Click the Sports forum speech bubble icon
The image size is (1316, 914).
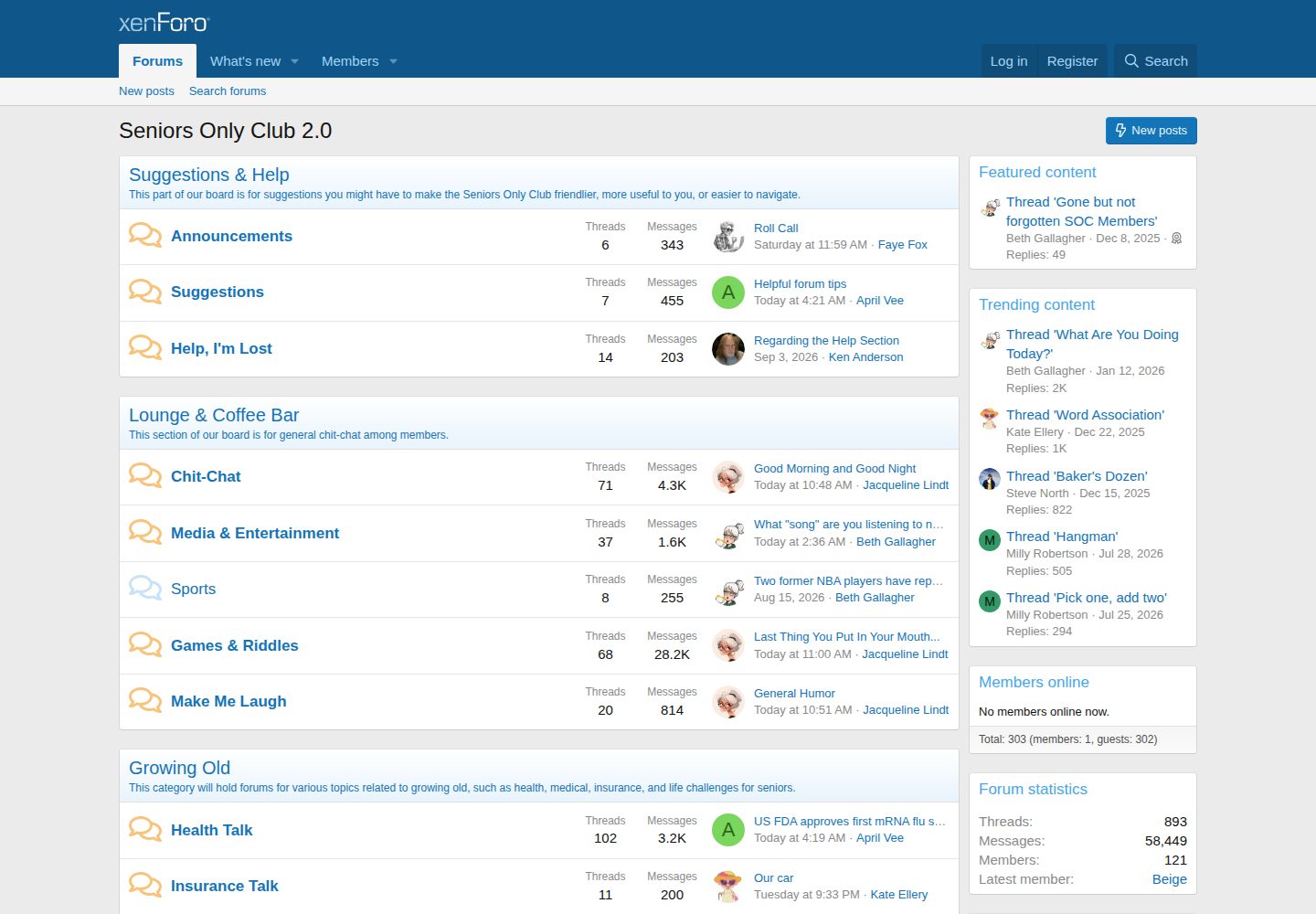145,589
